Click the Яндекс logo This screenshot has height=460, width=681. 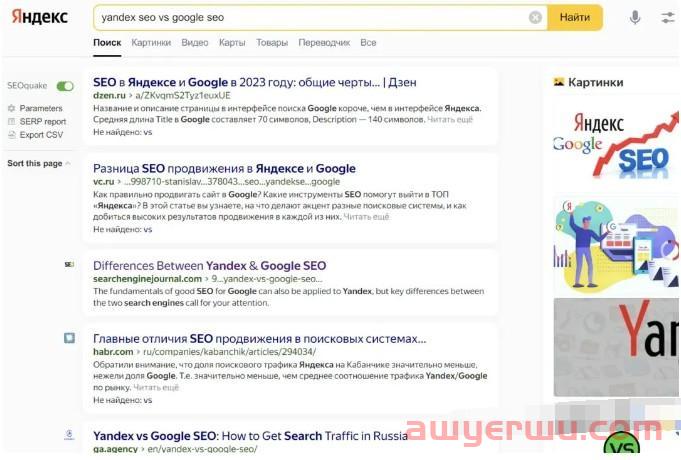pyautogui.click(x=40, y=17)
